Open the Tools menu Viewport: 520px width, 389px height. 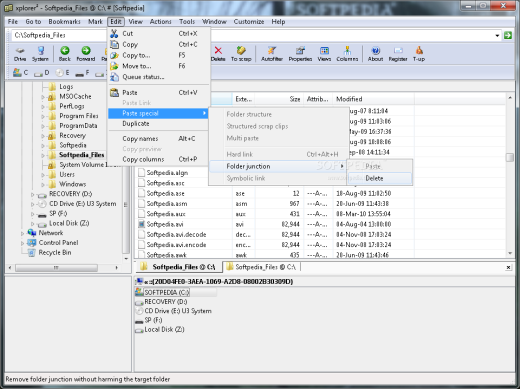[x=187, y=22]
